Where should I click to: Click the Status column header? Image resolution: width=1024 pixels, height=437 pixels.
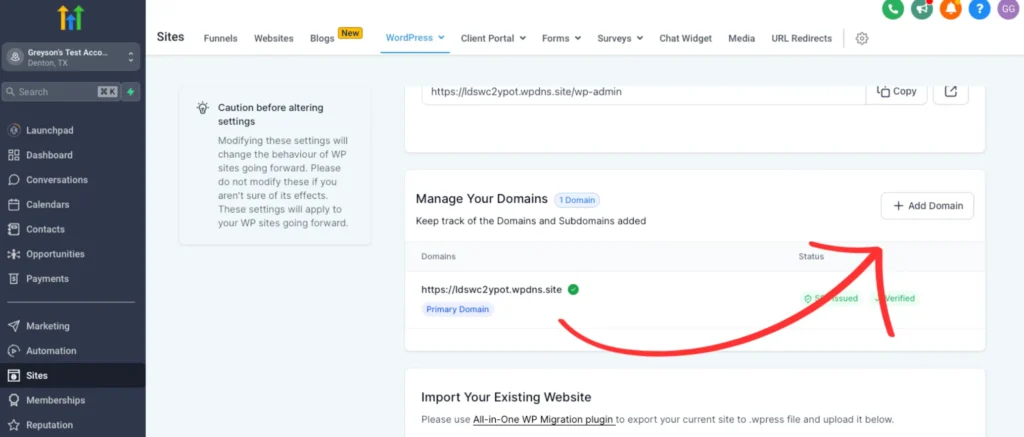(811, 256)
